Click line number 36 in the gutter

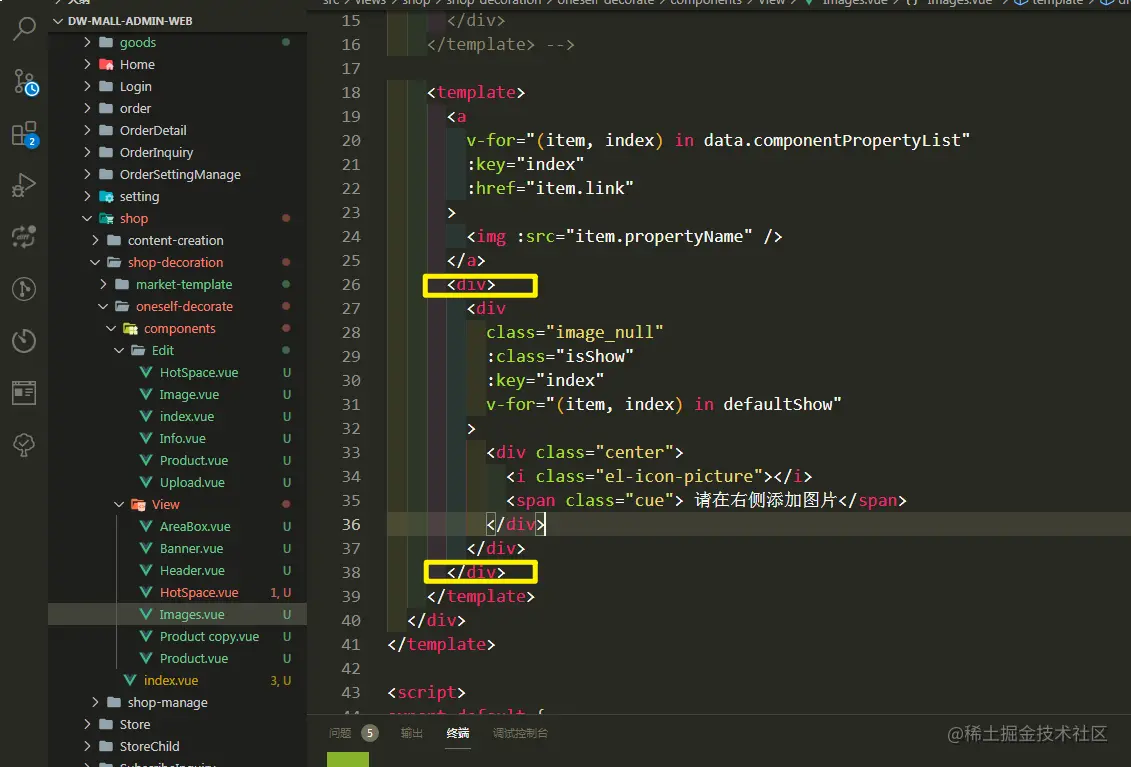[x=351, y=525]
